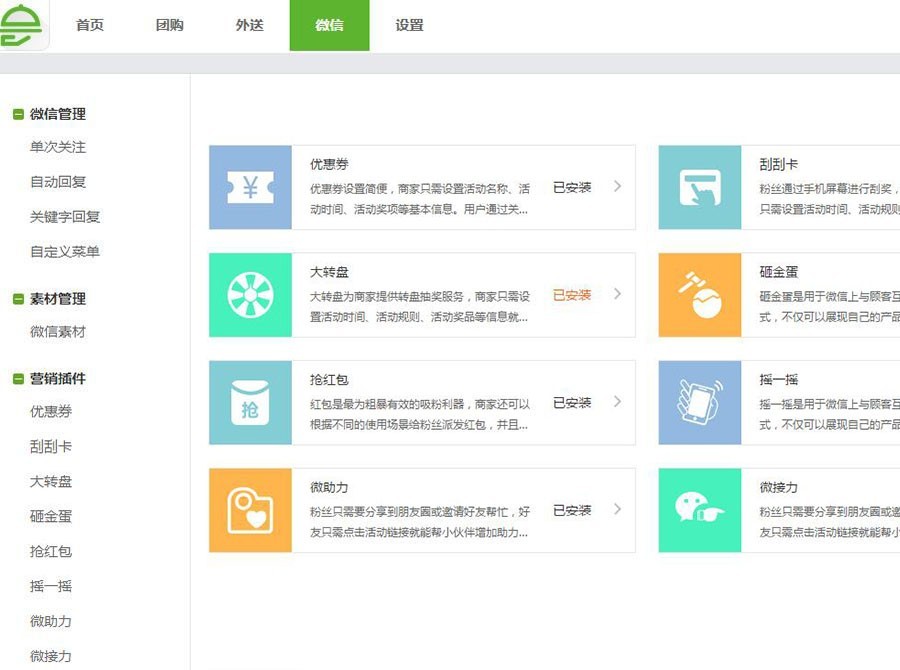Screen dimensions: 900x670
Task: Open the 设置 tab
Action: click(409, 25)
